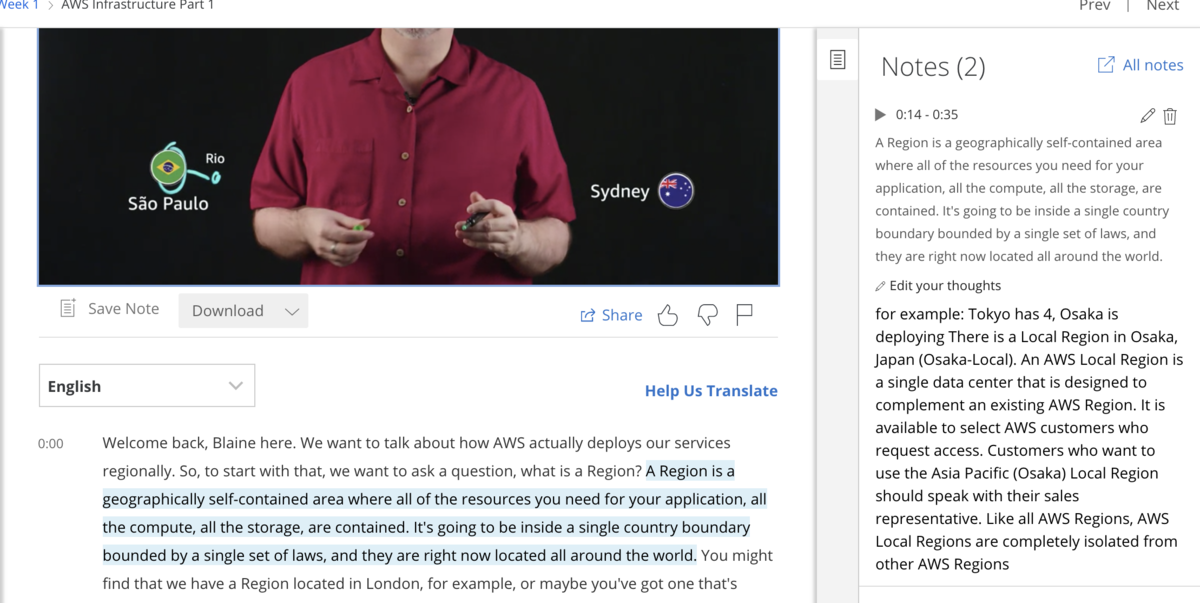
Task: Open the Download dropdown
Action: point(244,311)
